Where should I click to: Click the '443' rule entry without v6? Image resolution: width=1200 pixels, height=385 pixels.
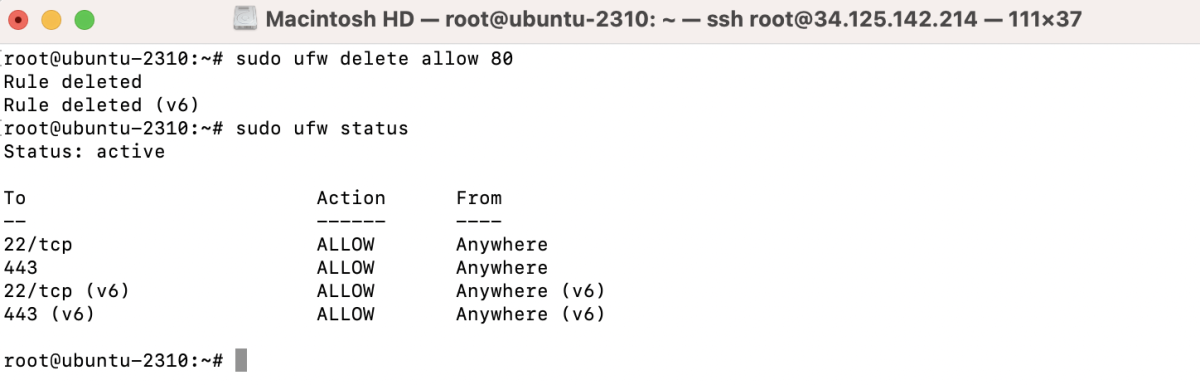(x=21, y=268)
